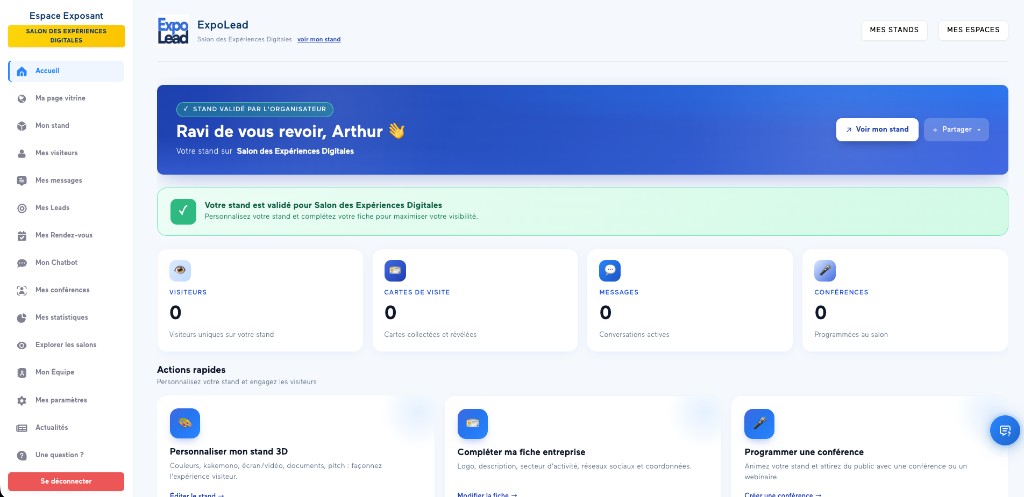Click the question mark icon beside Une question ?

(22, 455)
